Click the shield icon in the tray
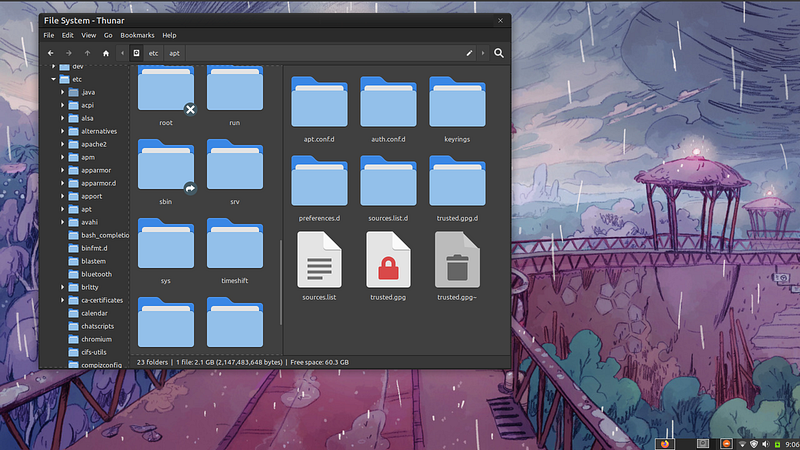The height and width of the screenshot is (450, 800). coord(754,444)
